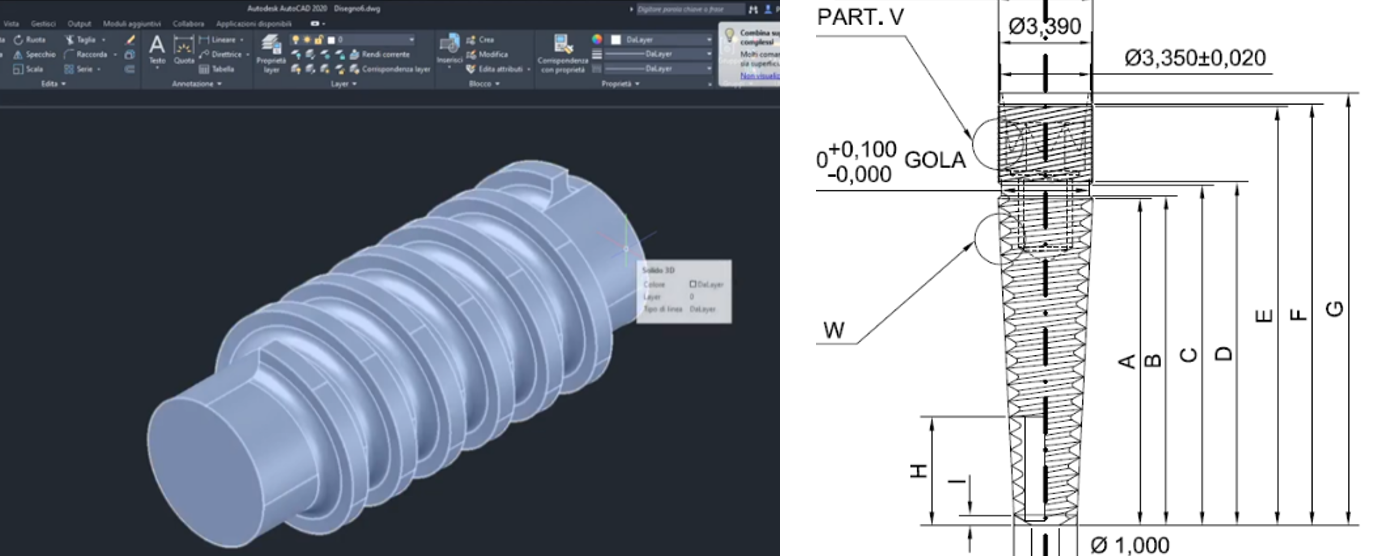
Task: Activate the Scala scale tool
Action: point(29,69)
